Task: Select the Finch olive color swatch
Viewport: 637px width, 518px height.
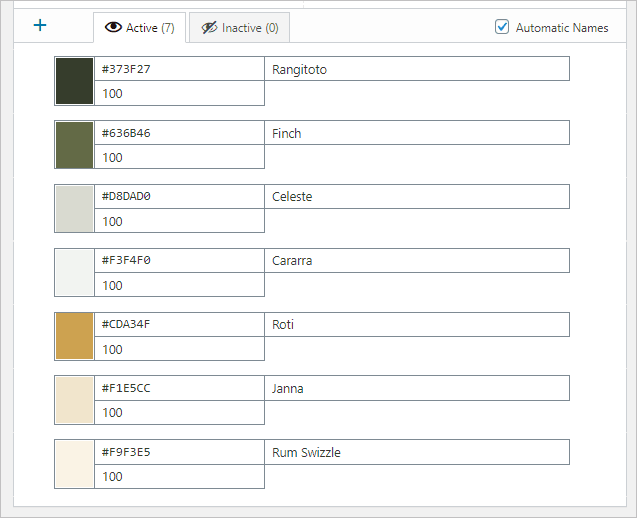Action: (74, 145)
